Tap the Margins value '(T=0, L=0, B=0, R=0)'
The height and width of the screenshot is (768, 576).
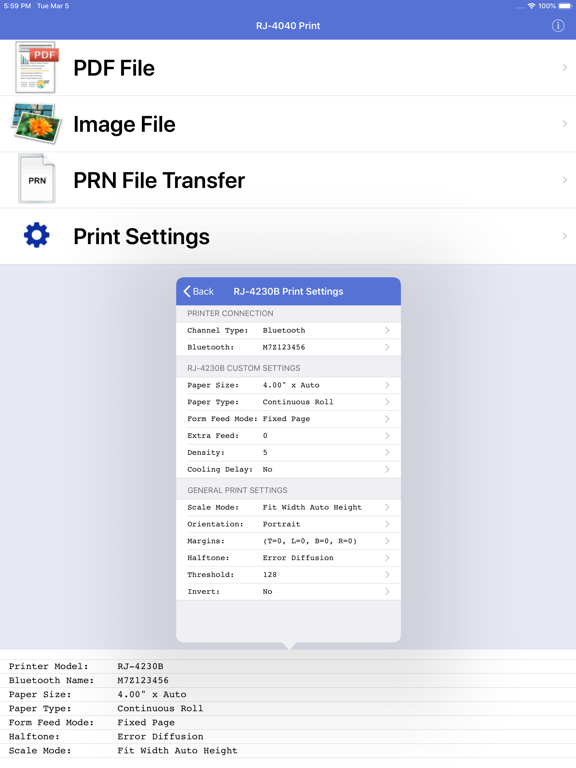(x=310, y=541)
